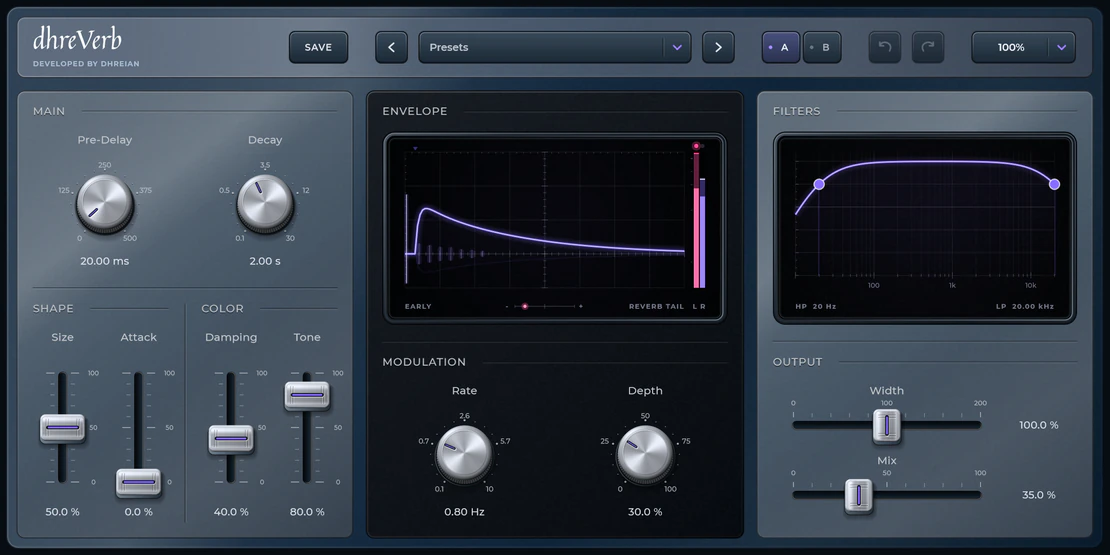
Task: Click the undo arrow icon
Action: [884, 47]
